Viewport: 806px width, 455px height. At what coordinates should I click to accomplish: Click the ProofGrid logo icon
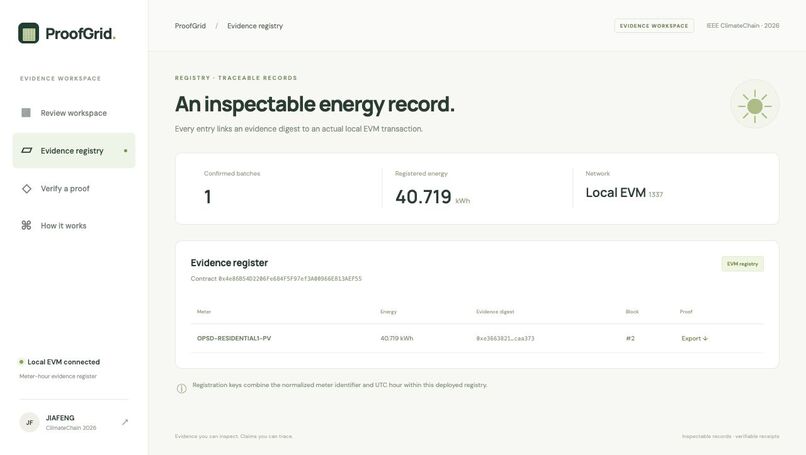28,33
